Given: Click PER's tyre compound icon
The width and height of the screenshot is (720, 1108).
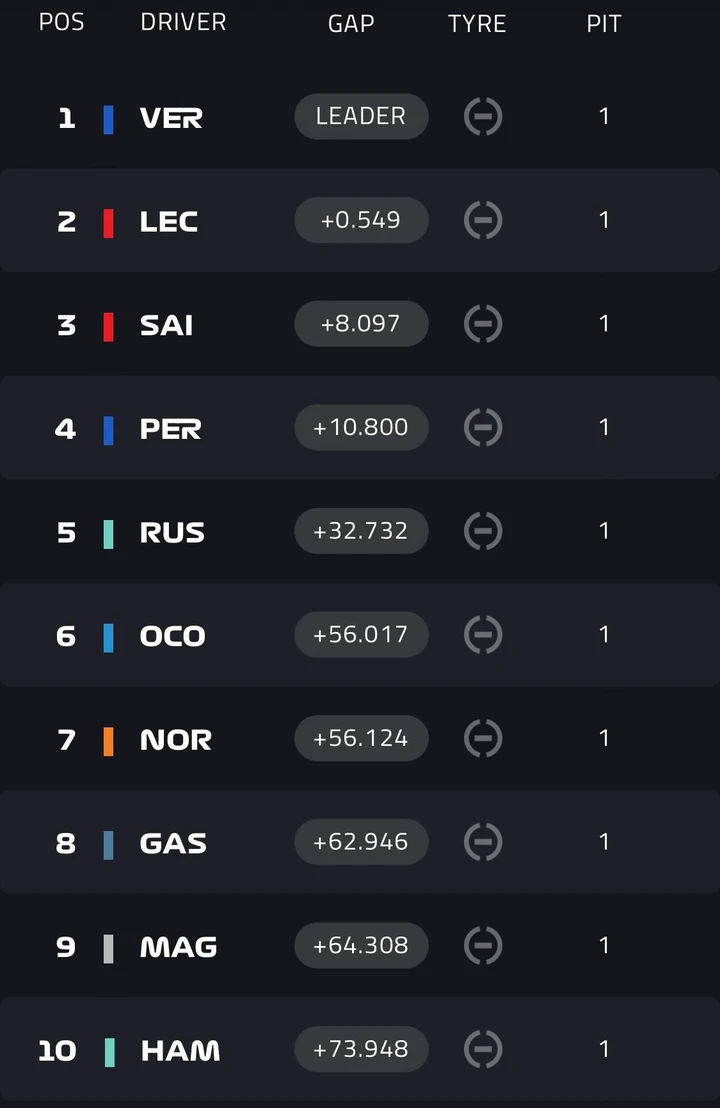Looking at the screenshot, I should pos(483,427).
